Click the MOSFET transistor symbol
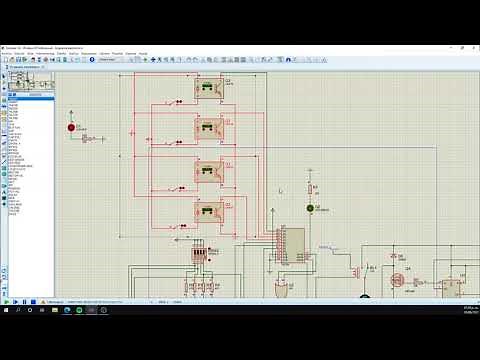Screen dimensions: 480x360 coord(397,280)
